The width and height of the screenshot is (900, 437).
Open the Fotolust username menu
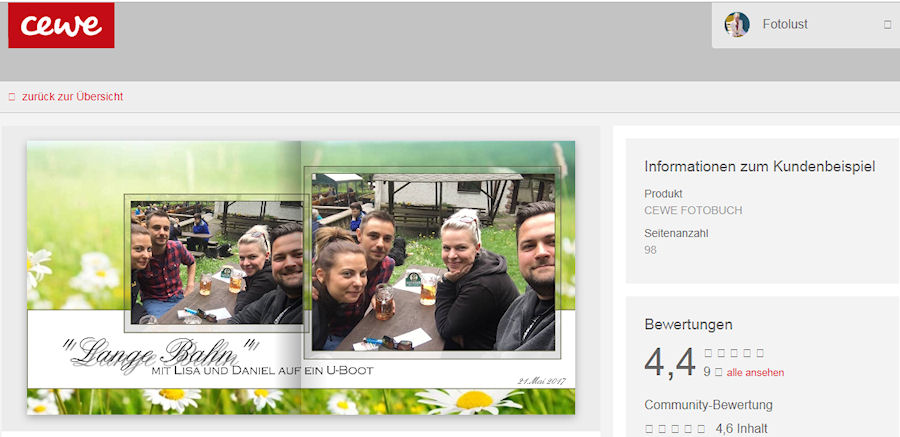pyautogui.click(x=785, y=25)
